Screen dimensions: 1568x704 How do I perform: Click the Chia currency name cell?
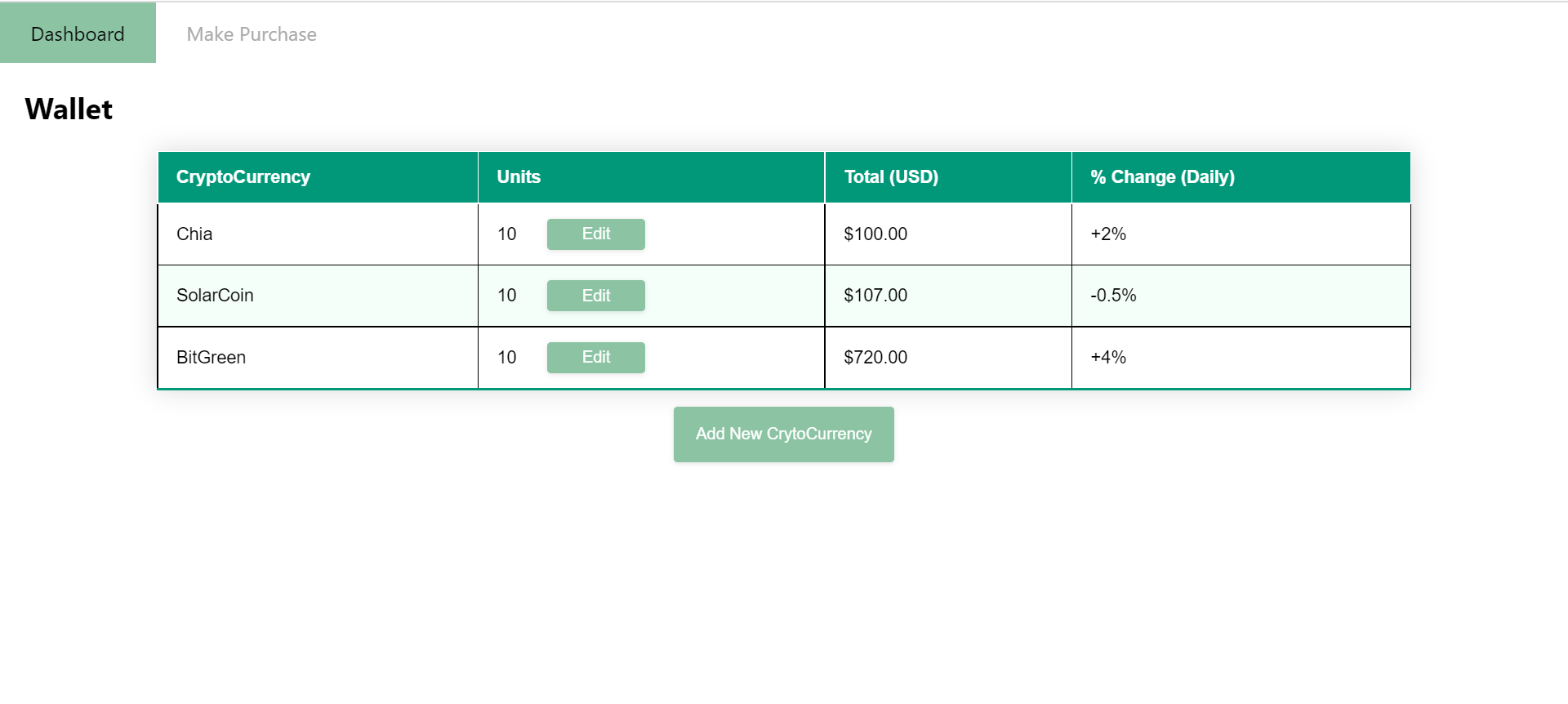pyautogui.click(x=318, y=234)
